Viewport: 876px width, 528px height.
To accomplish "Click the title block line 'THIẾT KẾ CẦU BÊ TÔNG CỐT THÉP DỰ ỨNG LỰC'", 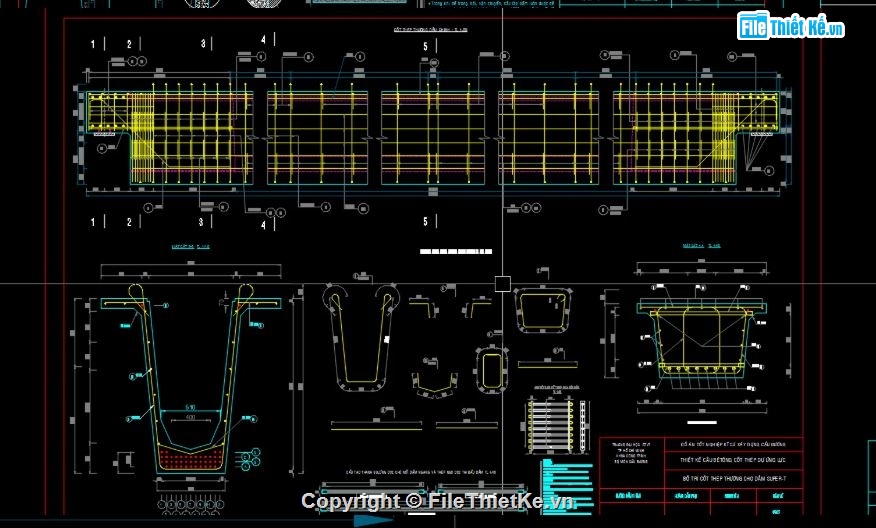I will tap(734, 460).
